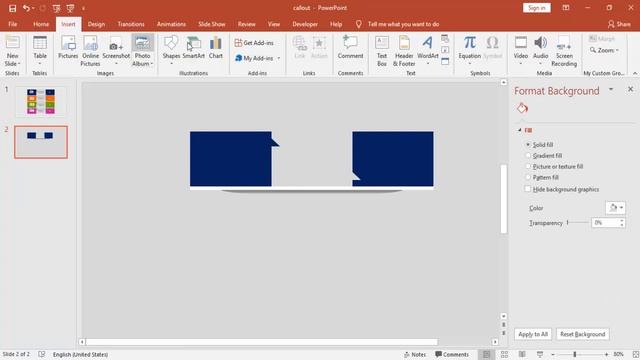Image resolution: width=640 pixels, height=360 pixels.
Task: Customize Quick Access Toolbar dropdown
Action: click(x=83, y=8)
